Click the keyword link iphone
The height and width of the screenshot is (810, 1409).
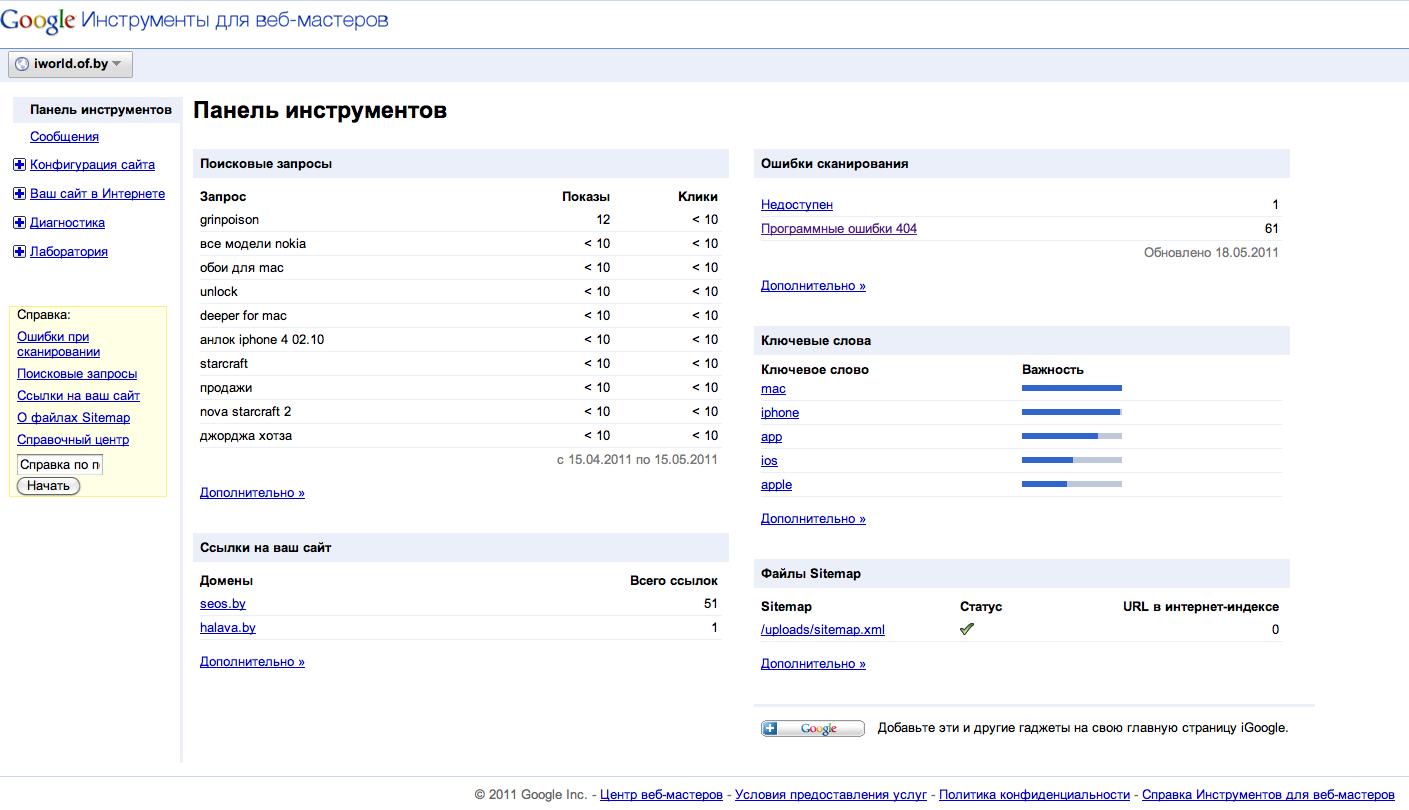pyautogui.click(x=780, y=413)
